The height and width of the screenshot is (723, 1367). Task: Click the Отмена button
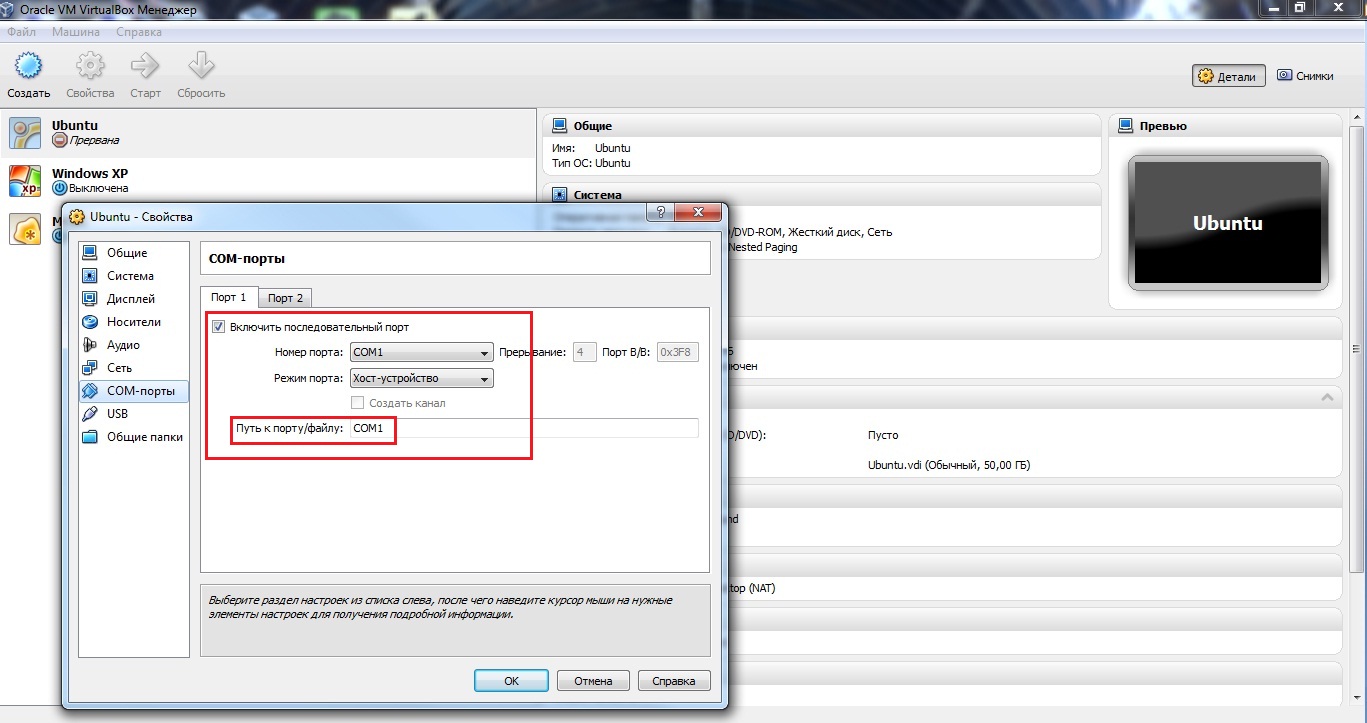click(593, 681)
